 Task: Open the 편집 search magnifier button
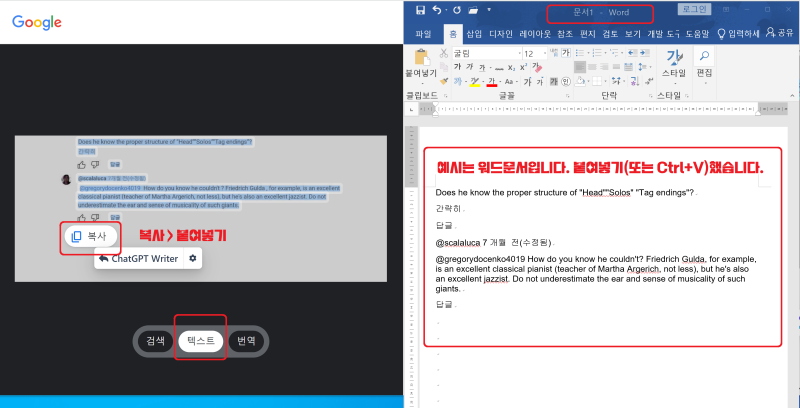click(x=704, y=56)
